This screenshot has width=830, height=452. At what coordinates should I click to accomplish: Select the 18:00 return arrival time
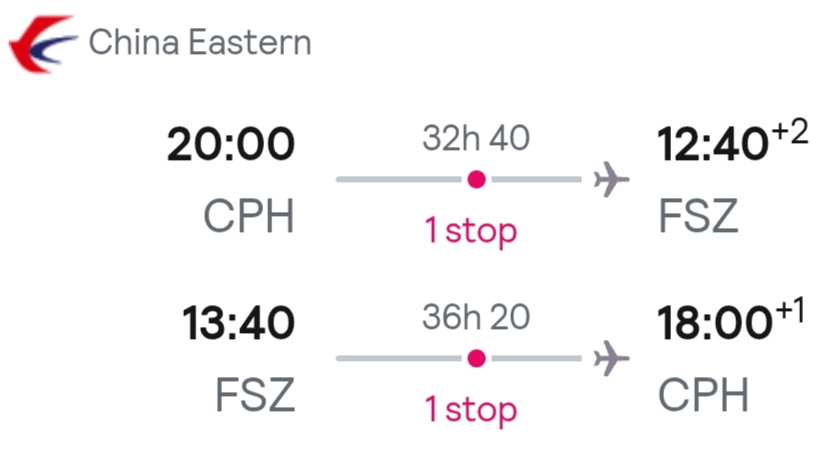pyautogui.click(x=715, y=323)
